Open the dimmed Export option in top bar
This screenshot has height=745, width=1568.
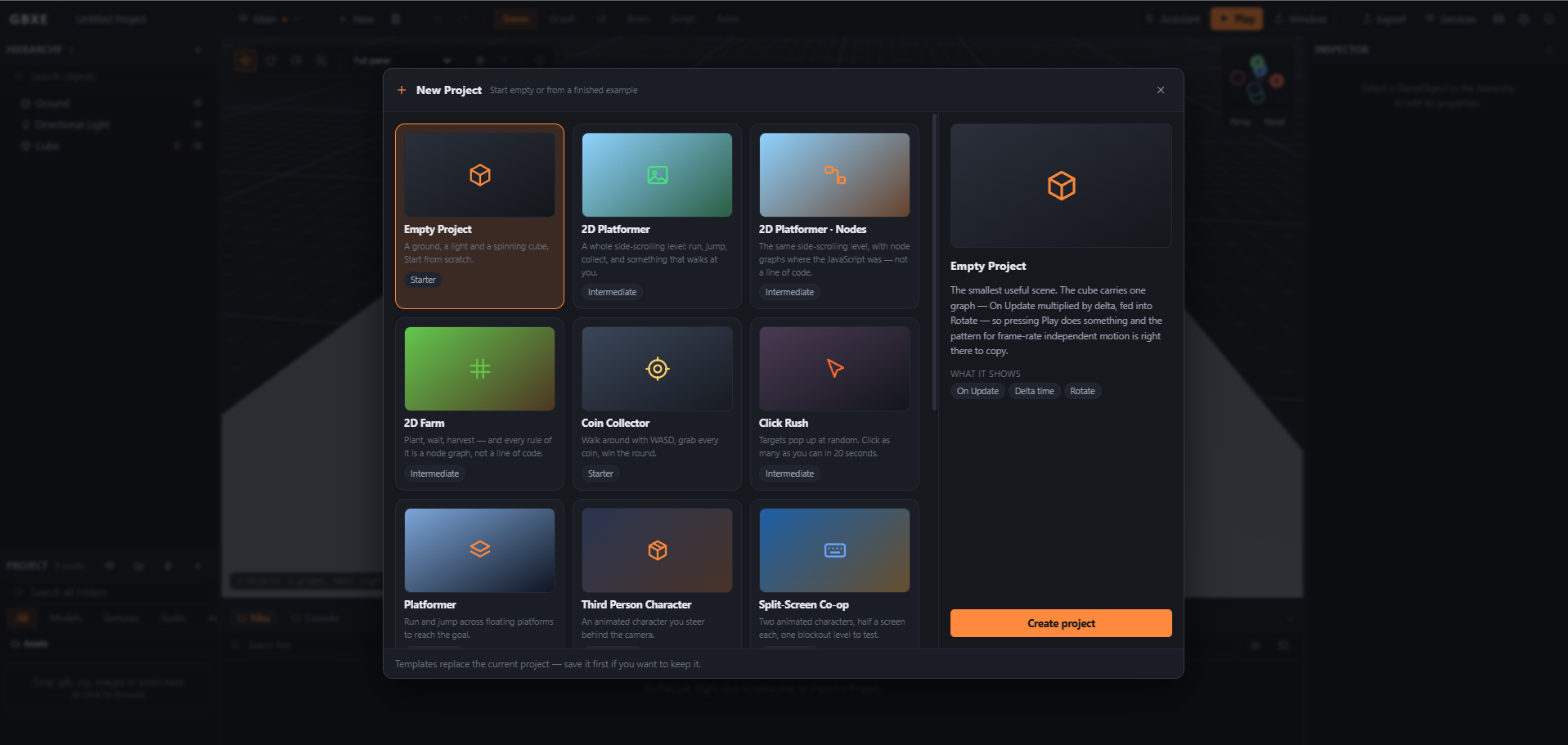pos(1384,19)
